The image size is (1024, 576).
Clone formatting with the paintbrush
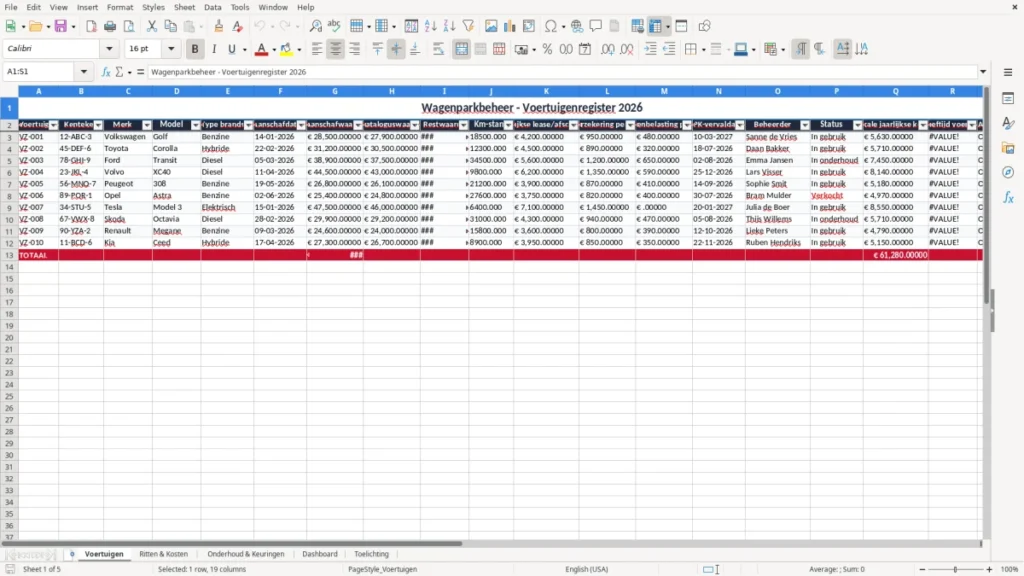[219, 26]
